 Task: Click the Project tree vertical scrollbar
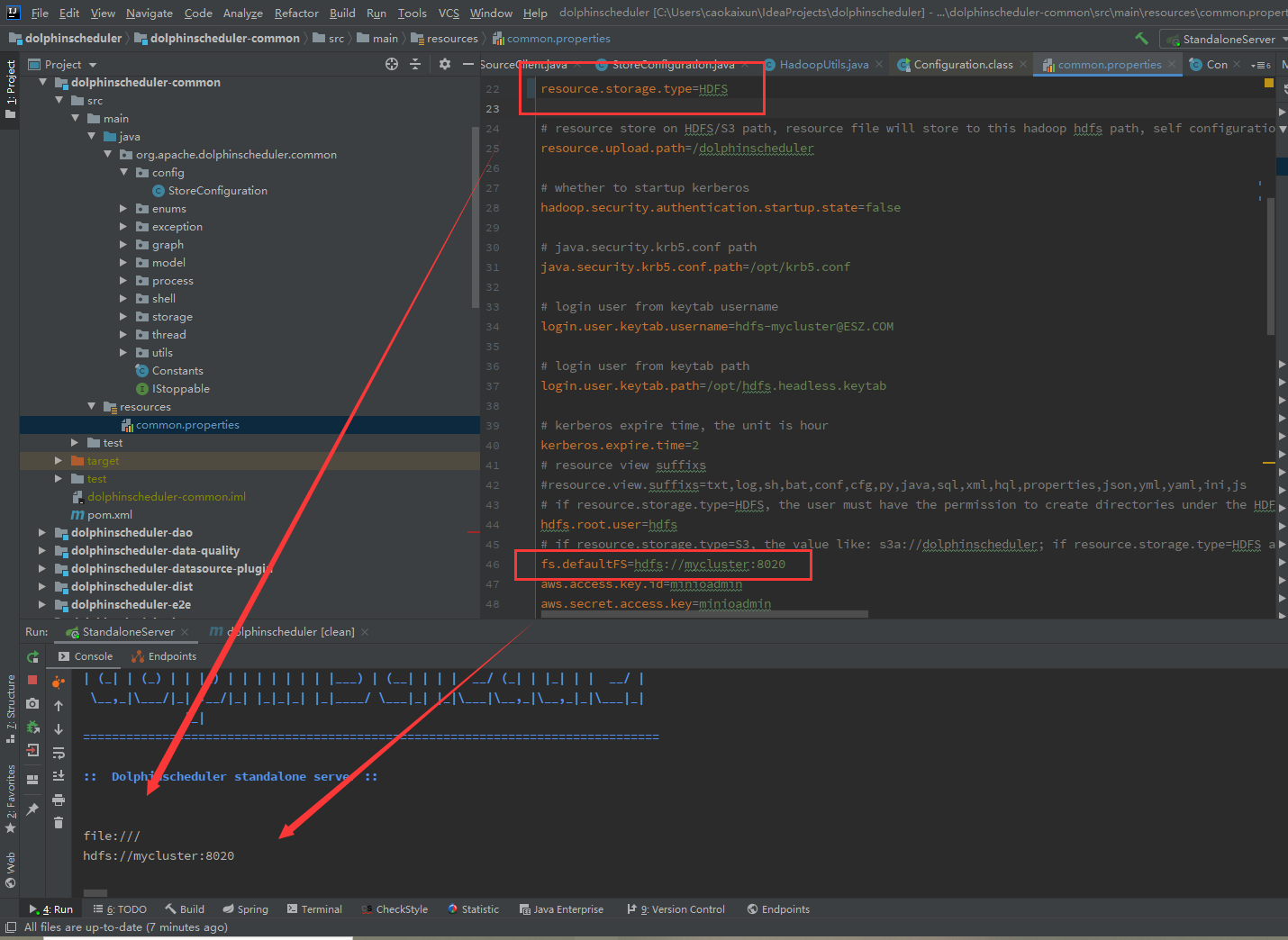click(x=475, y=216)
